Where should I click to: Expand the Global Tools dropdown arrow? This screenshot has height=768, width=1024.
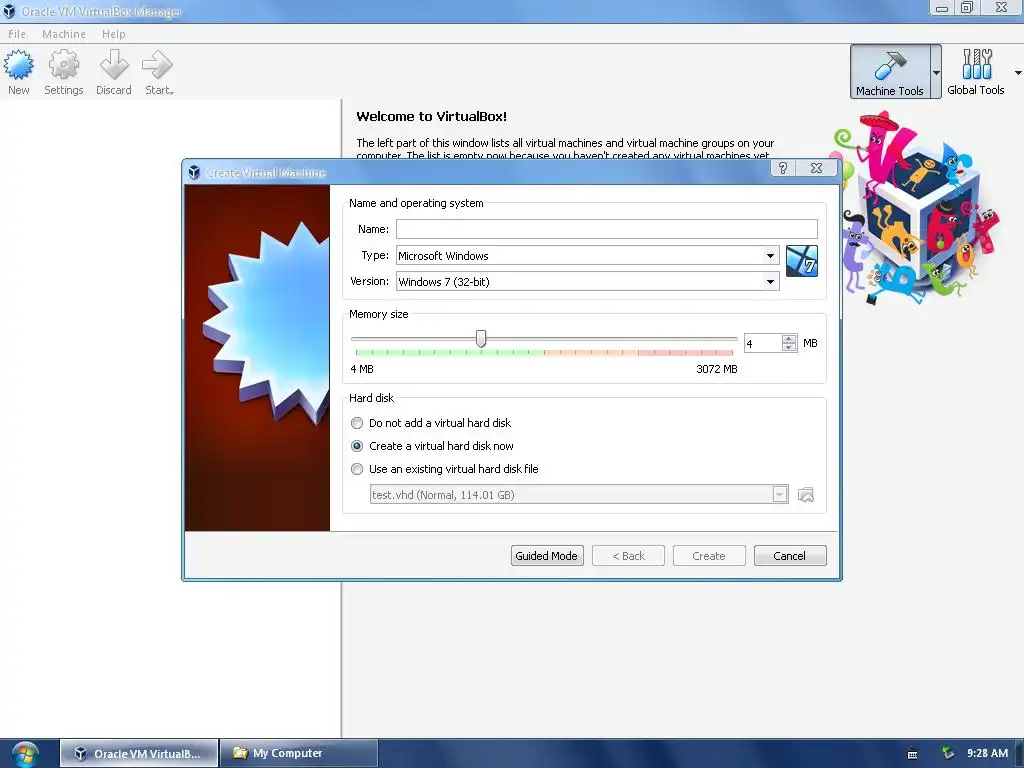[1017, 72]
